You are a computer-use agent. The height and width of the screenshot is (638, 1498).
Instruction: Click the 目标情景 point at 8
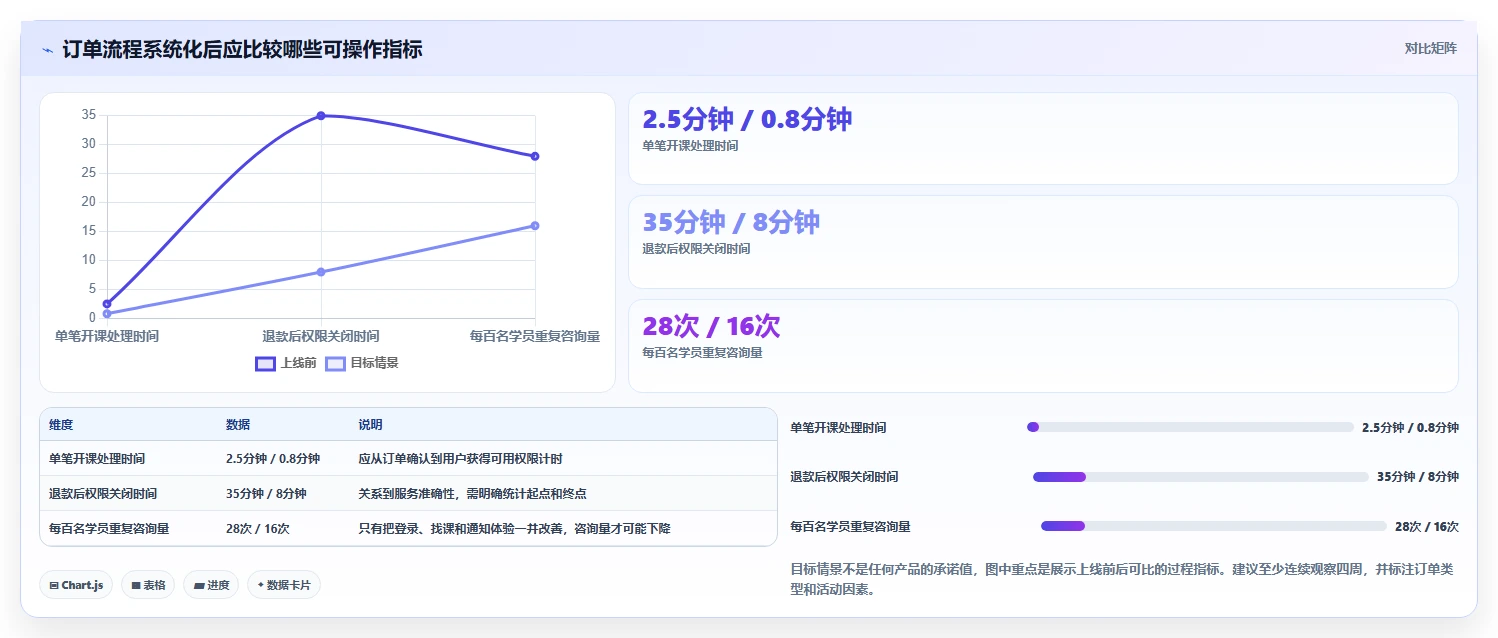(321, 272)
